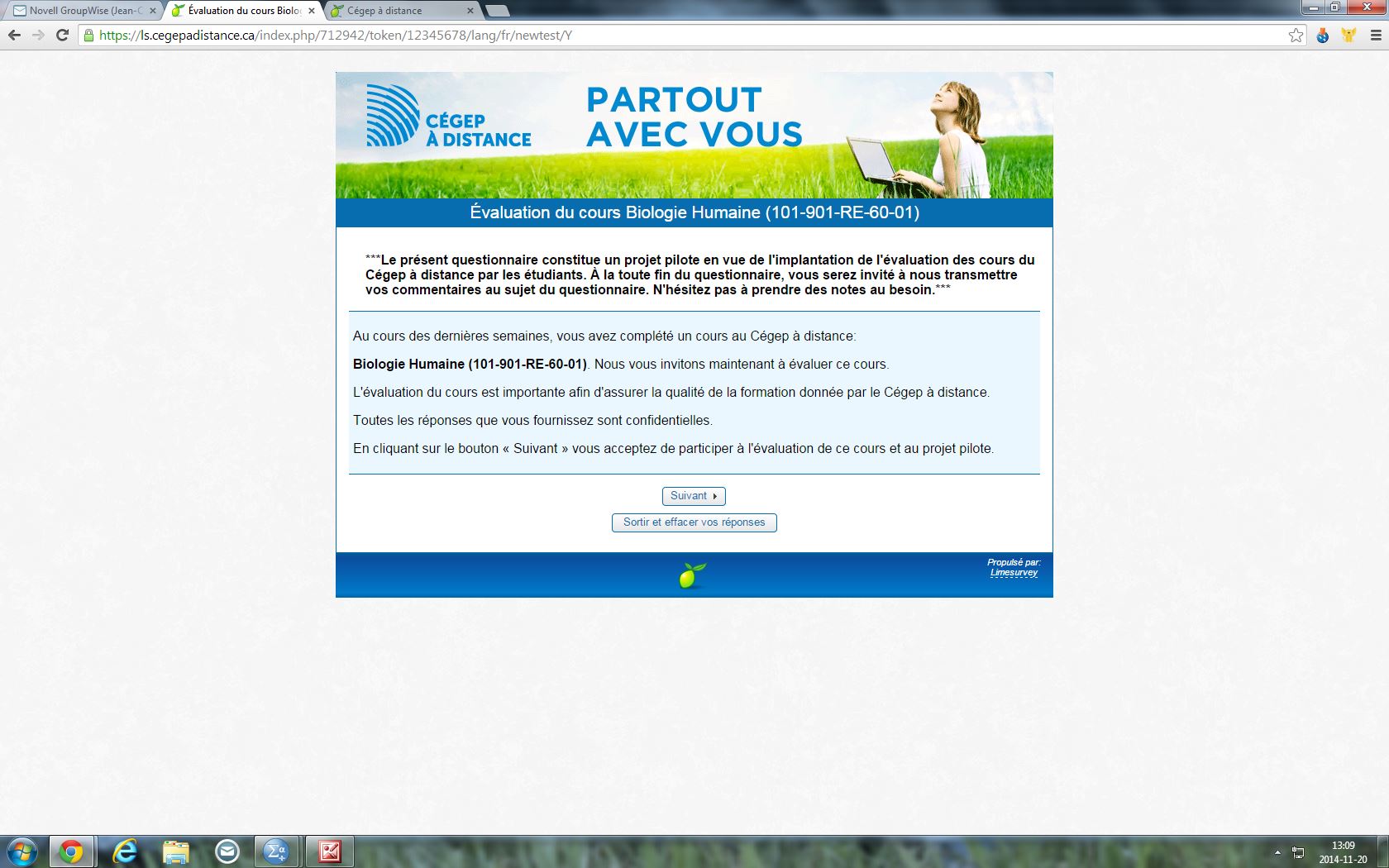Open the yellow winged creature extension
Viewport: 1389px width, 868px height.
(1348, 36)
